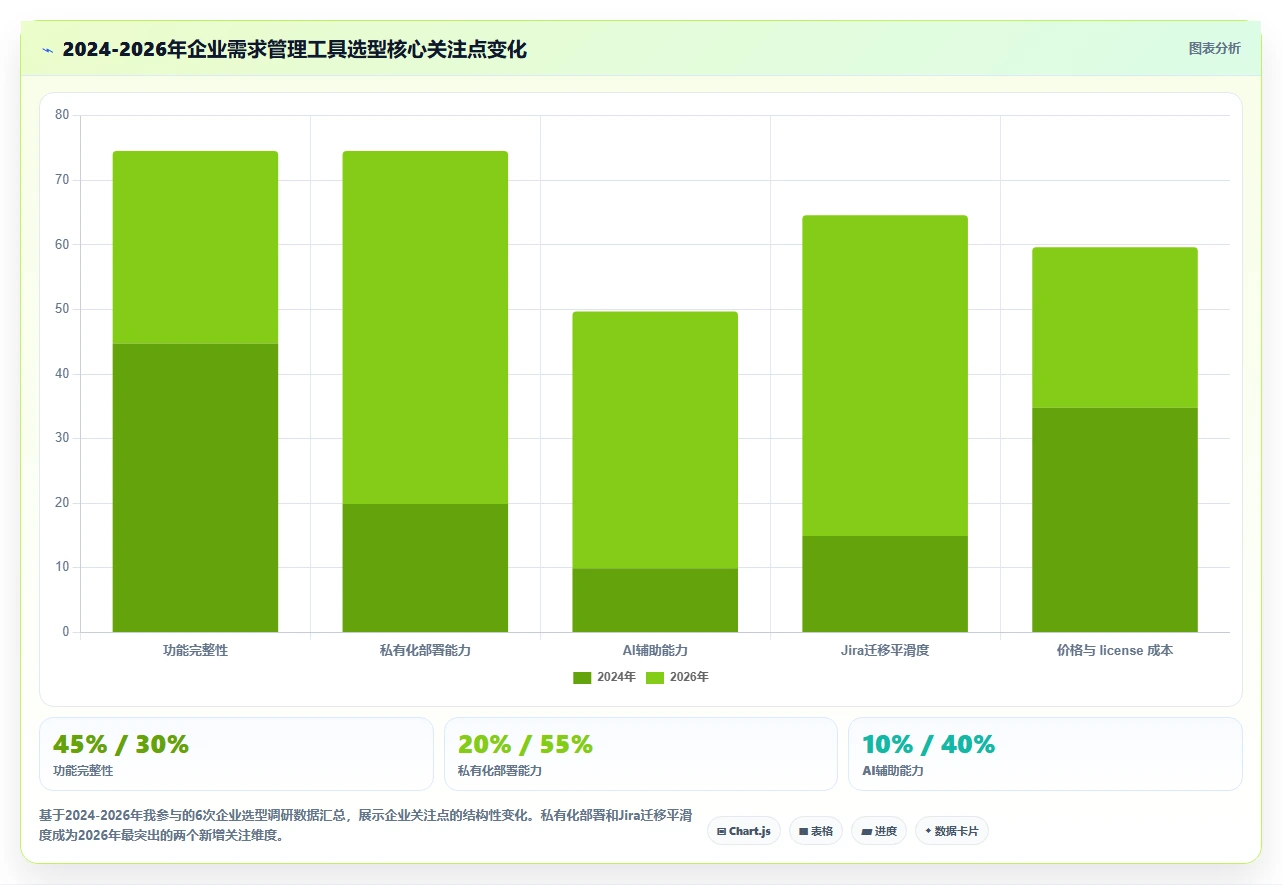Click the 0 y-axis tick value
1282x885 pixels.
(x=66, y=632)
